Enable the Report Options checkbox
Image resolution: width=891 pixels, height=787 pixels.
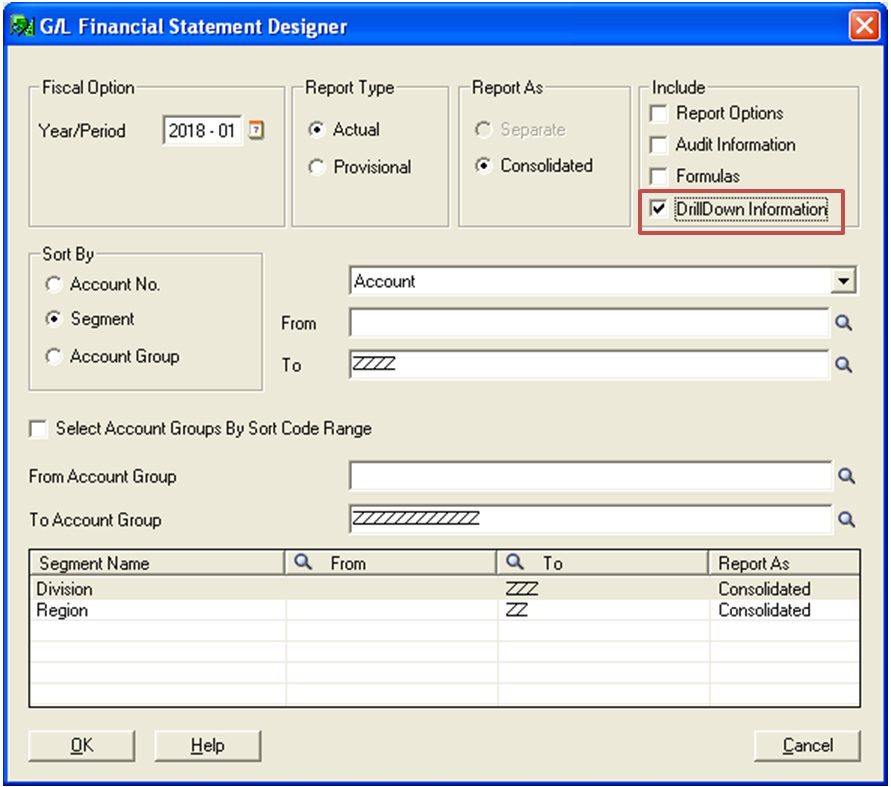click(x=659, y=114)
